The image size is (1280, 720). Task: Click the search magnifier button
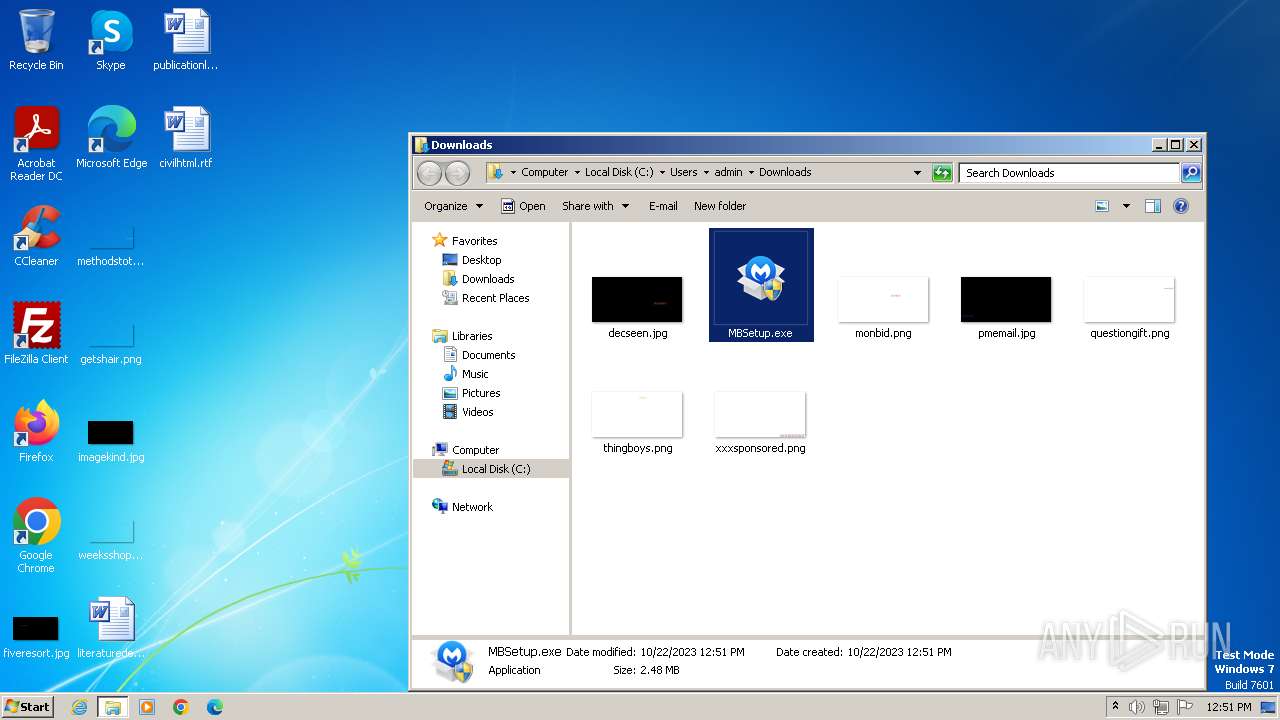click(1190, 173)
